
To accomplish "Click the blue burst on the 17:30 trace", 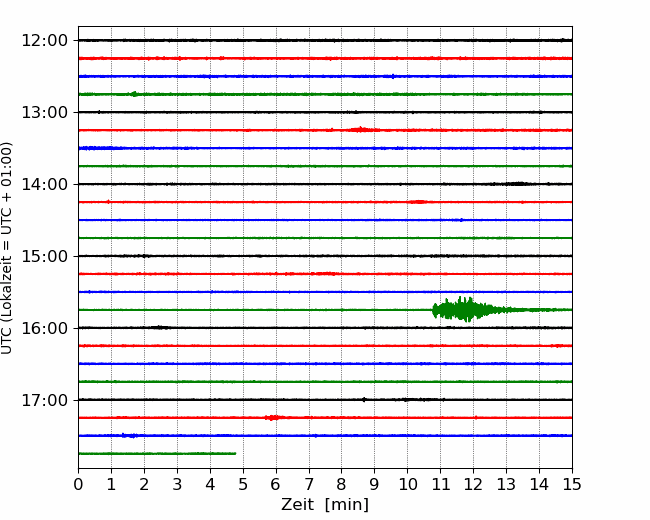I will [x=129, y=435].
